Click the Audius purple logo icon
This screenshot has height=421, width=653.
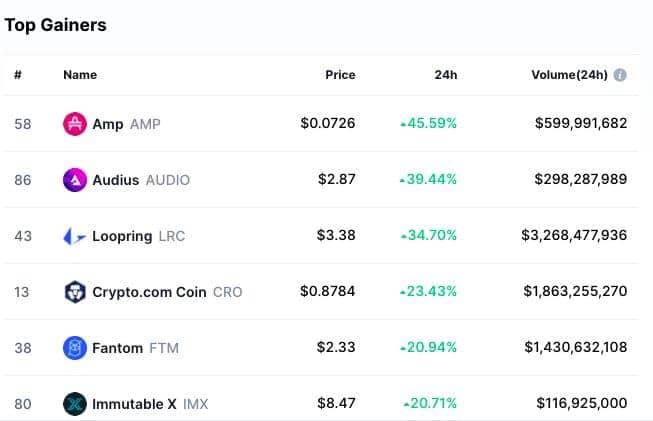pyautogui.click(x=75, y=180)
